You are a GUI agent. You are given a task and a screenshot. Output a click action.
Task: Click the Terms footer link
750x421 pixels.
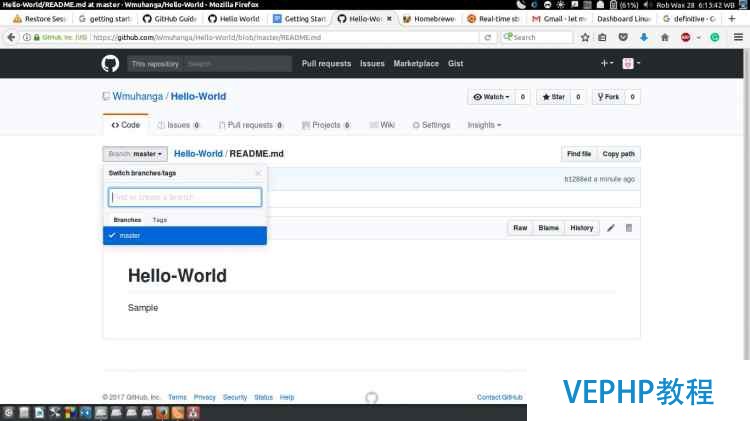pyautogui.click(x=177, y=397)
